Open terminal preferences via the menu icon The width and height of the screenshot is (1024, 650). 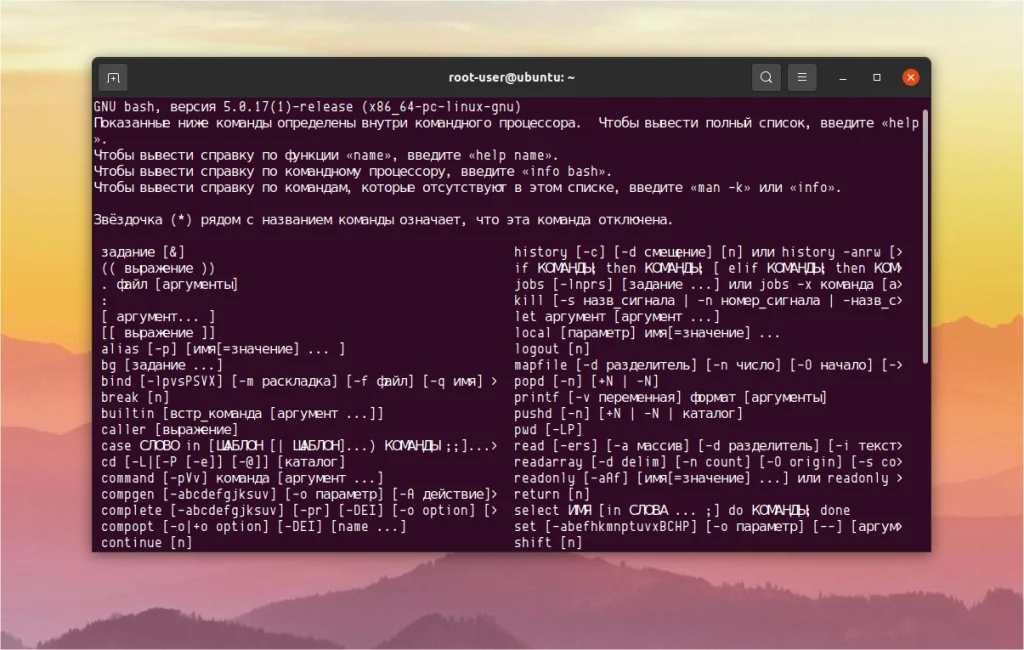coord(802,76)
